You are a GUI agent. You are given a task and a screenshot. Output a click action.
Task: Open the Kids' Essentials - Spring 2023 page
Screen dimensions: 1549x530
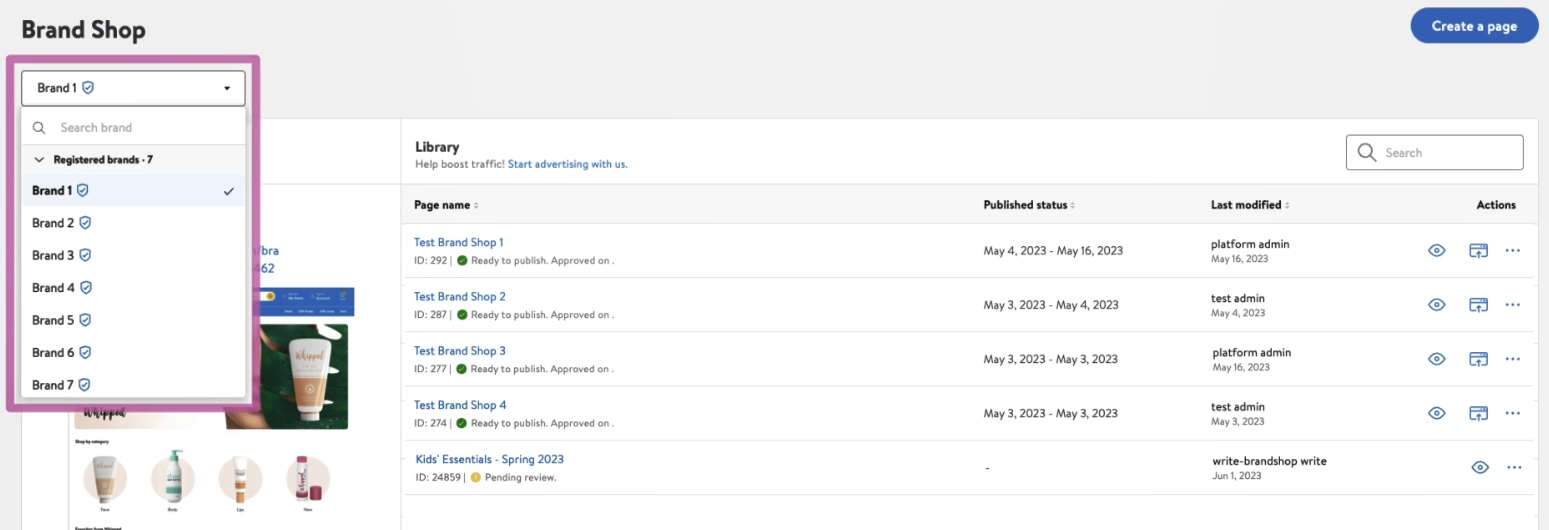pyautogui.click(x=489, y=459)
